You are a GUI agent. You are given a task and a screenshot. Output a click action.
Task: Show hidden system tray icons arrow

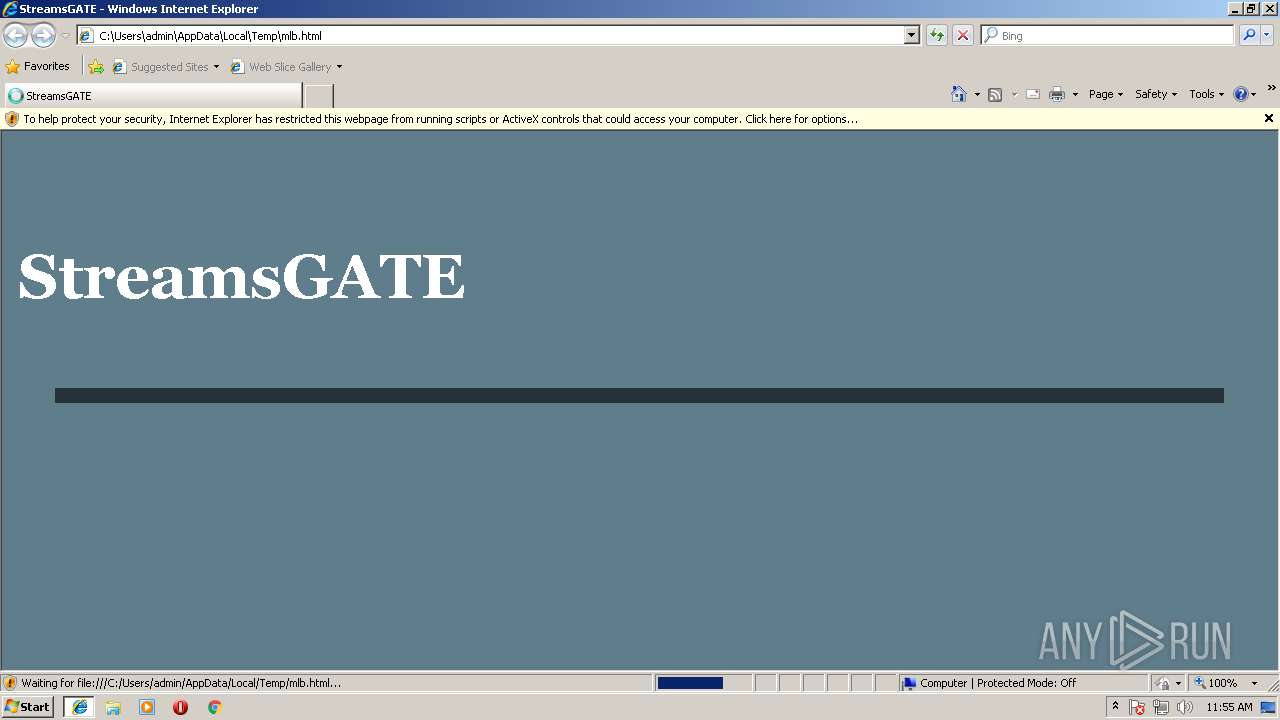[1115, 707]
